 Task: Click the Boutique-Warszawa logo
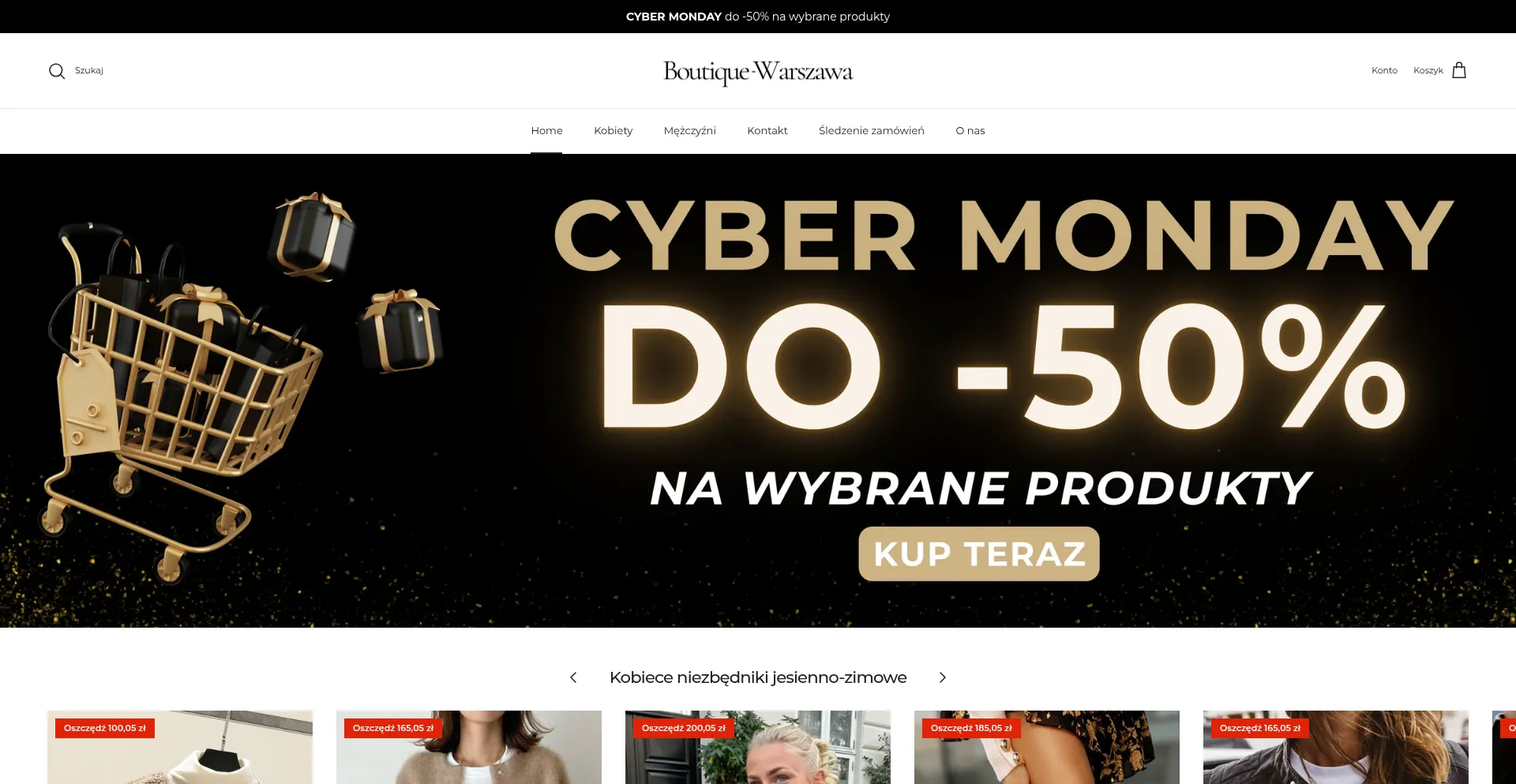[758, 71]
